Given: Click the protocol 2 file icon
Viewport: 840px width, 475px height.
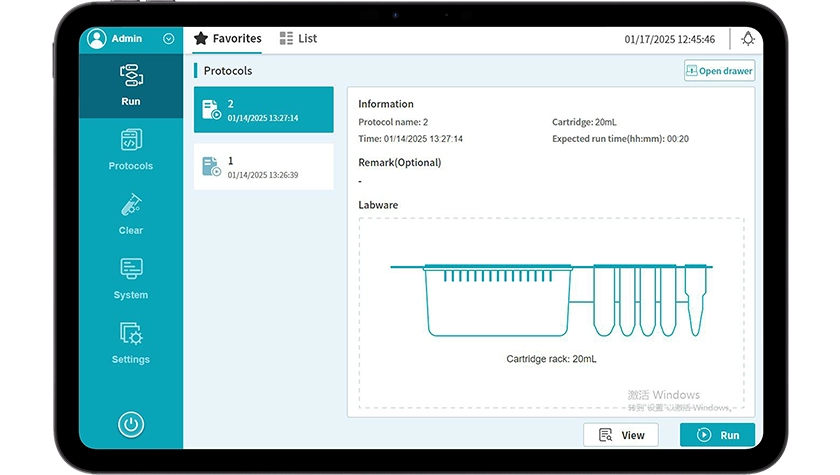Looking at the screenshot, I should pos(211,110).
